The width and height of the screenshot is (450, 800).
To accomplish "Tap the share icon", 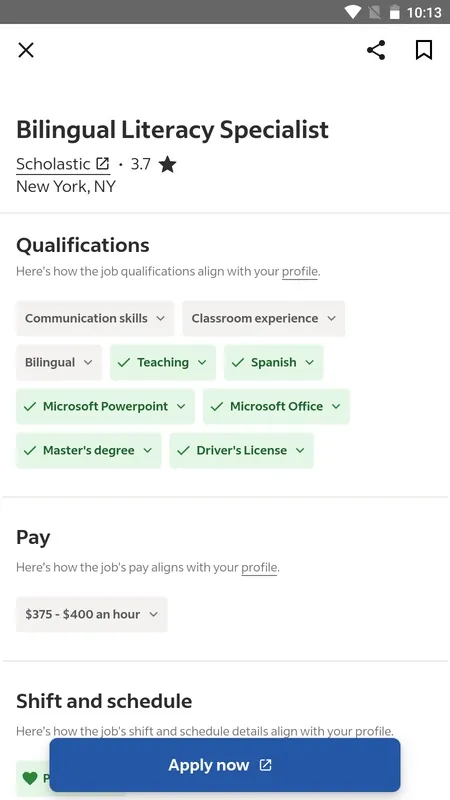I will point(376,50).
